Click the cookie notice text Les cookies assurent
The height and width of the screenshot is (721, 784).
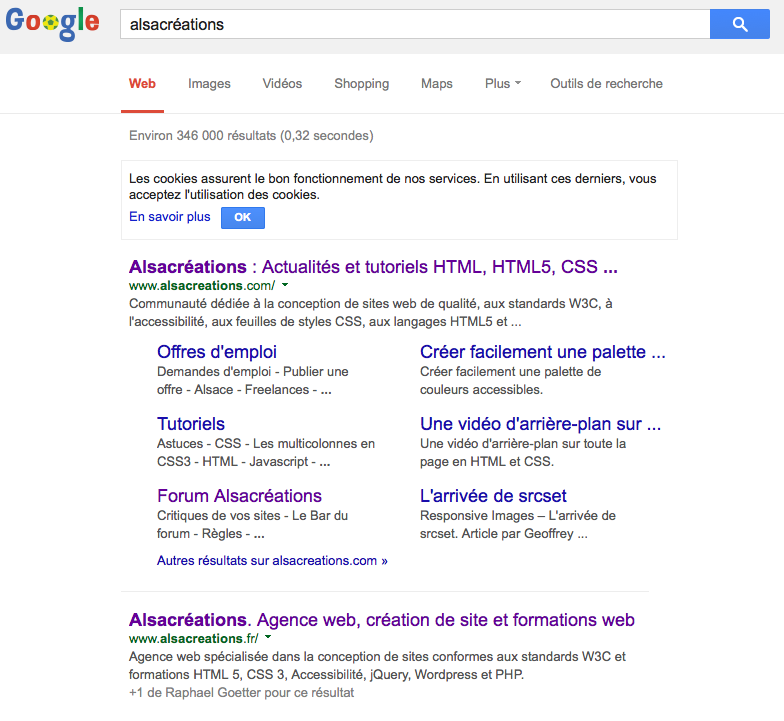392,186
